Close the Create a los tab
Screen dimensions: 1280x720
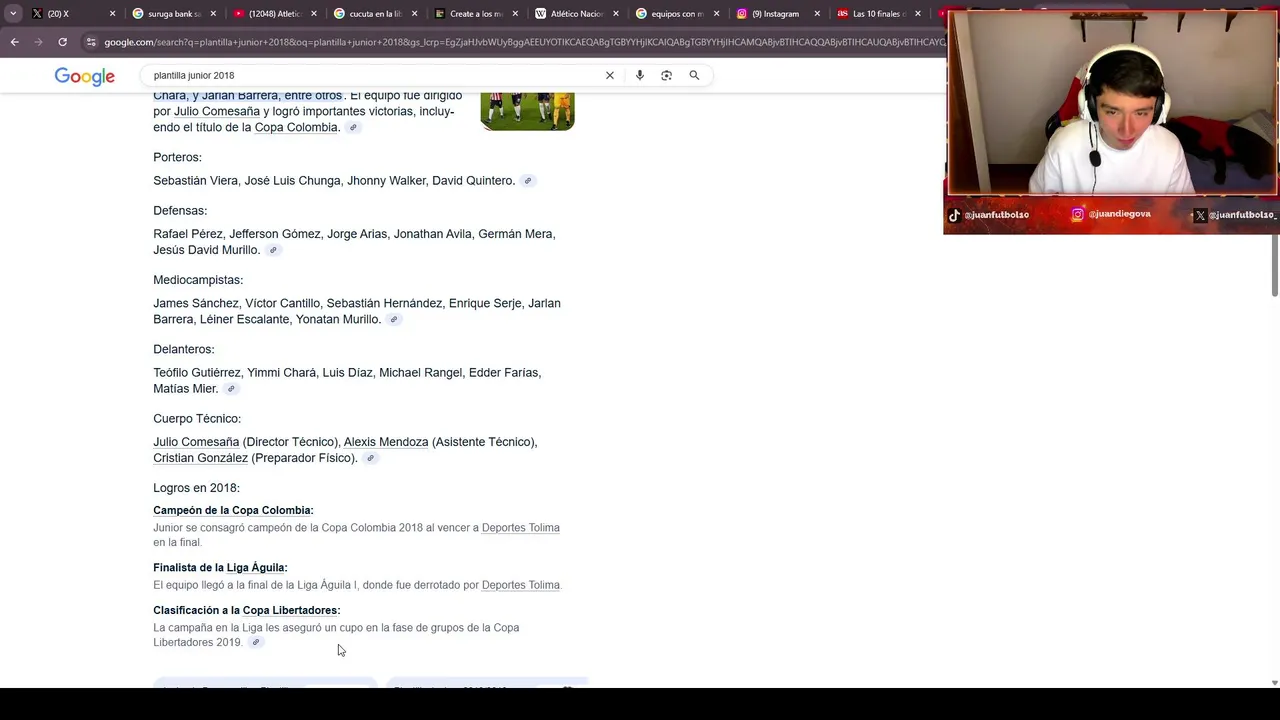pos(515,14)
